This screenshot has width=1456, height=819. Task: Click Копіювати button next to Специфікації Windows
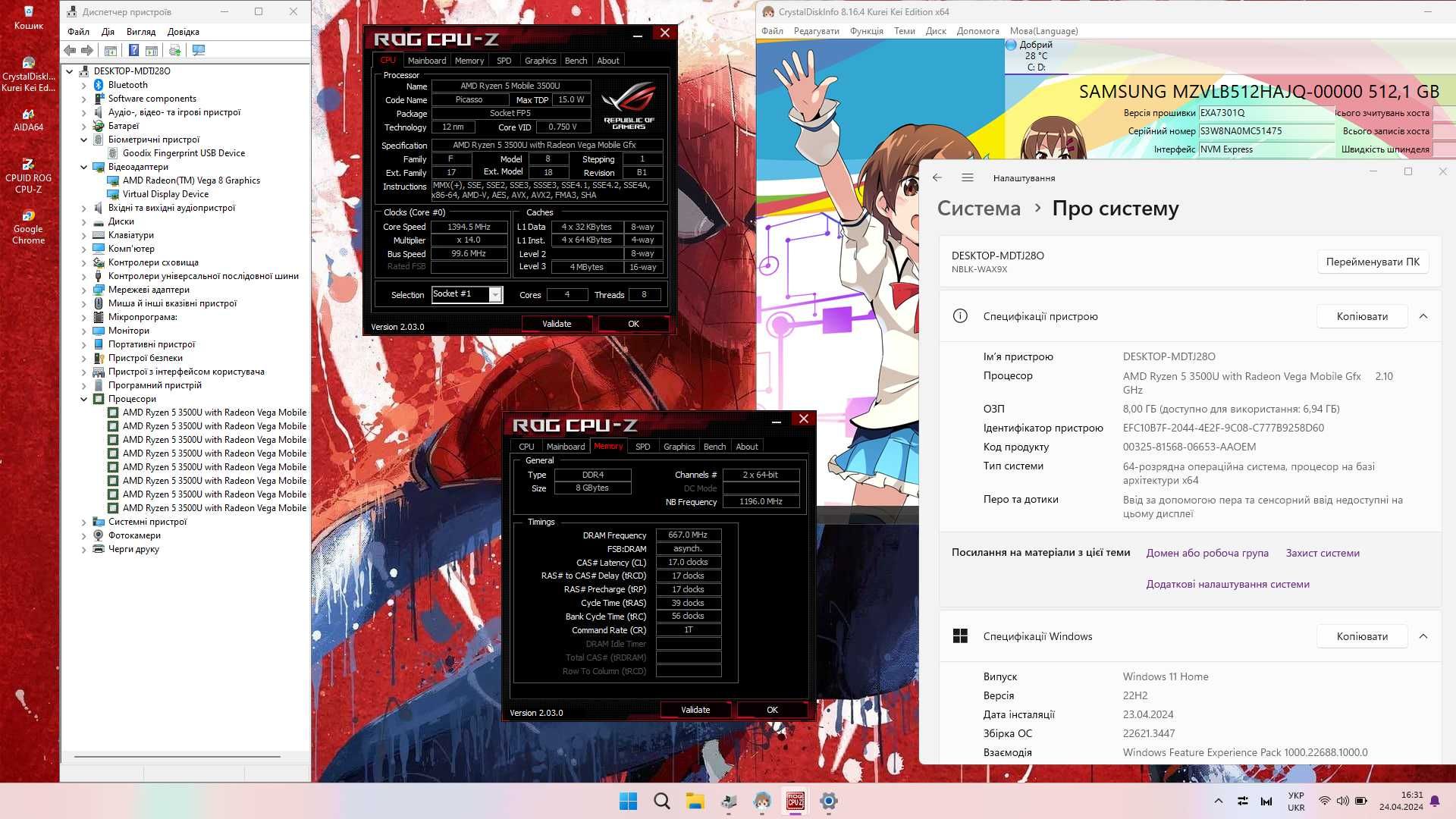pyautogui.click(x=1362, y=636)
